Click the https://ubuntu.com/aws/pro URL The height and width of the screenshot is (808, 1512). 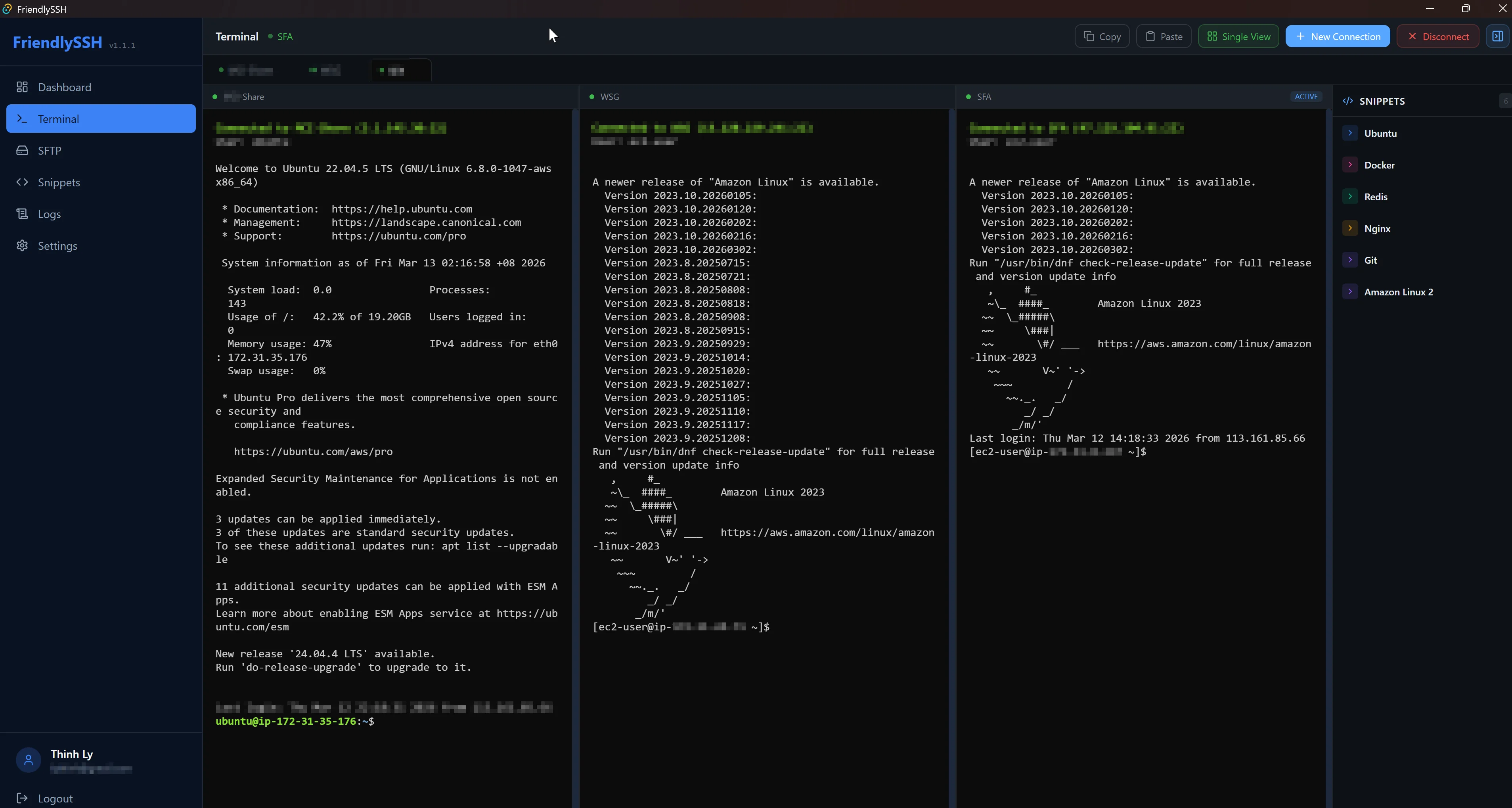tap(314, 452)
